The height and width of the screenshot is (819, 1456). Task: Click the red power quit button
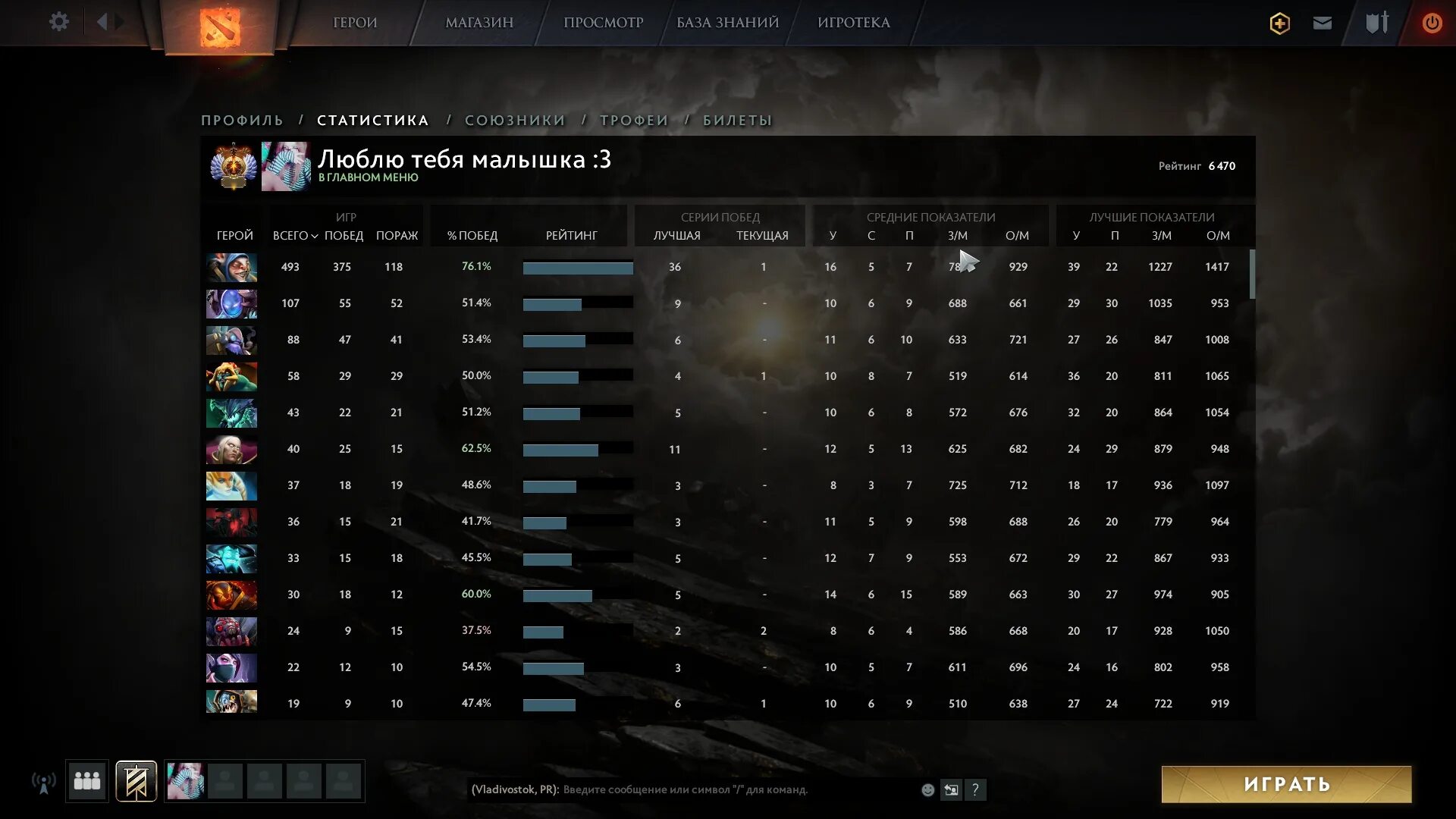1432,24
